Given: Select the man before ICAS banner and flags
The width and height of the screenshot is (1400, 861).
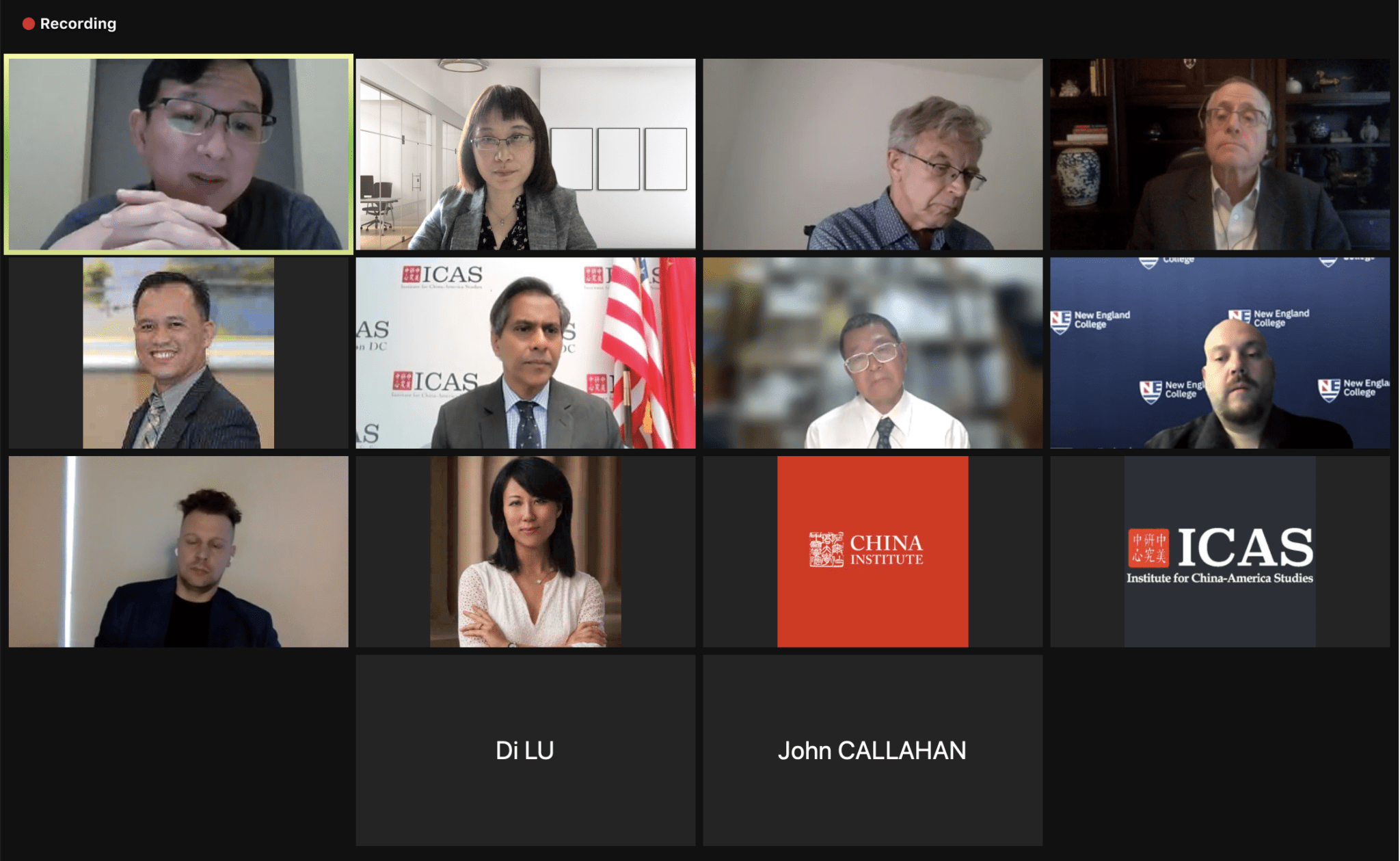Looking at the screenshot, I should (525, 353).
